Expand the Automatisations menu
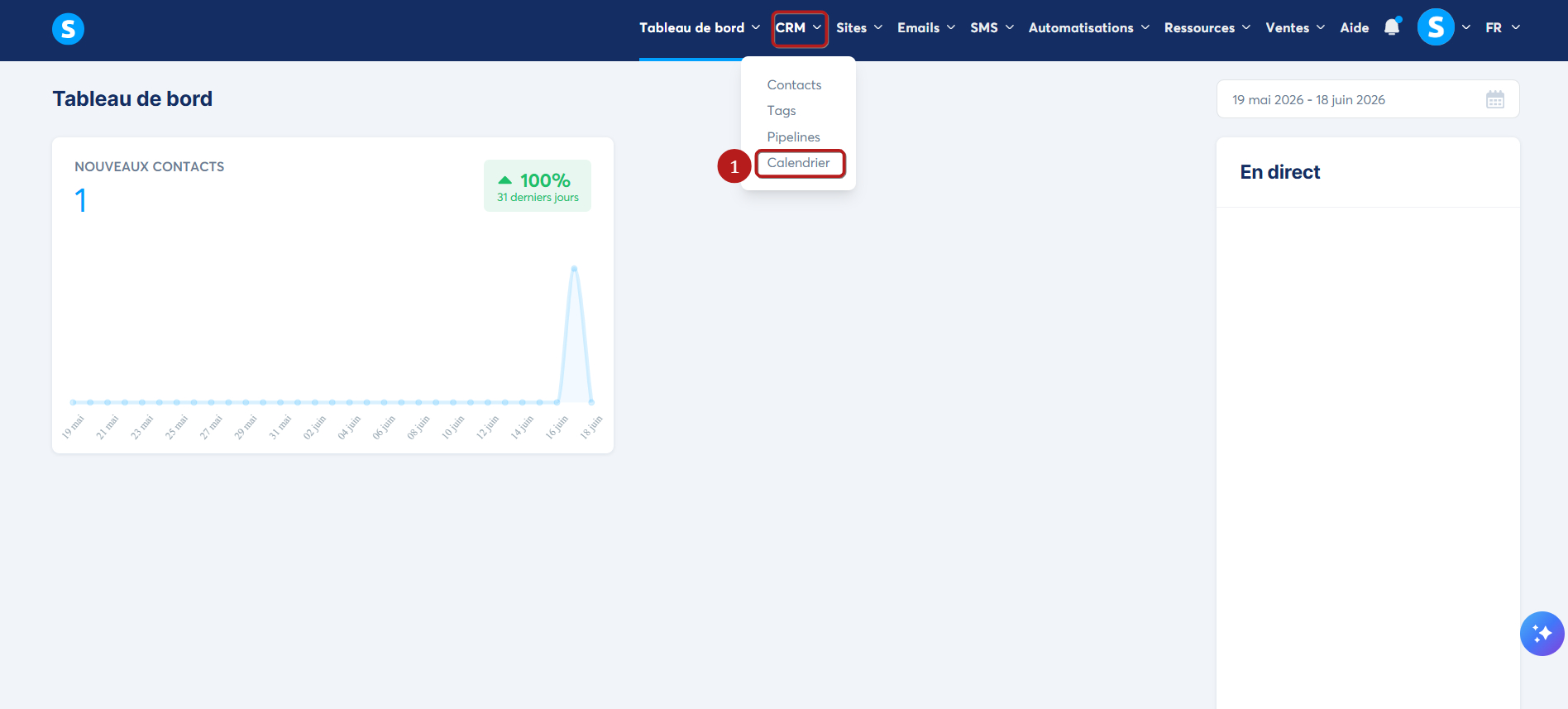This screenshot has width=1568, height=709. click(1089, 27)
